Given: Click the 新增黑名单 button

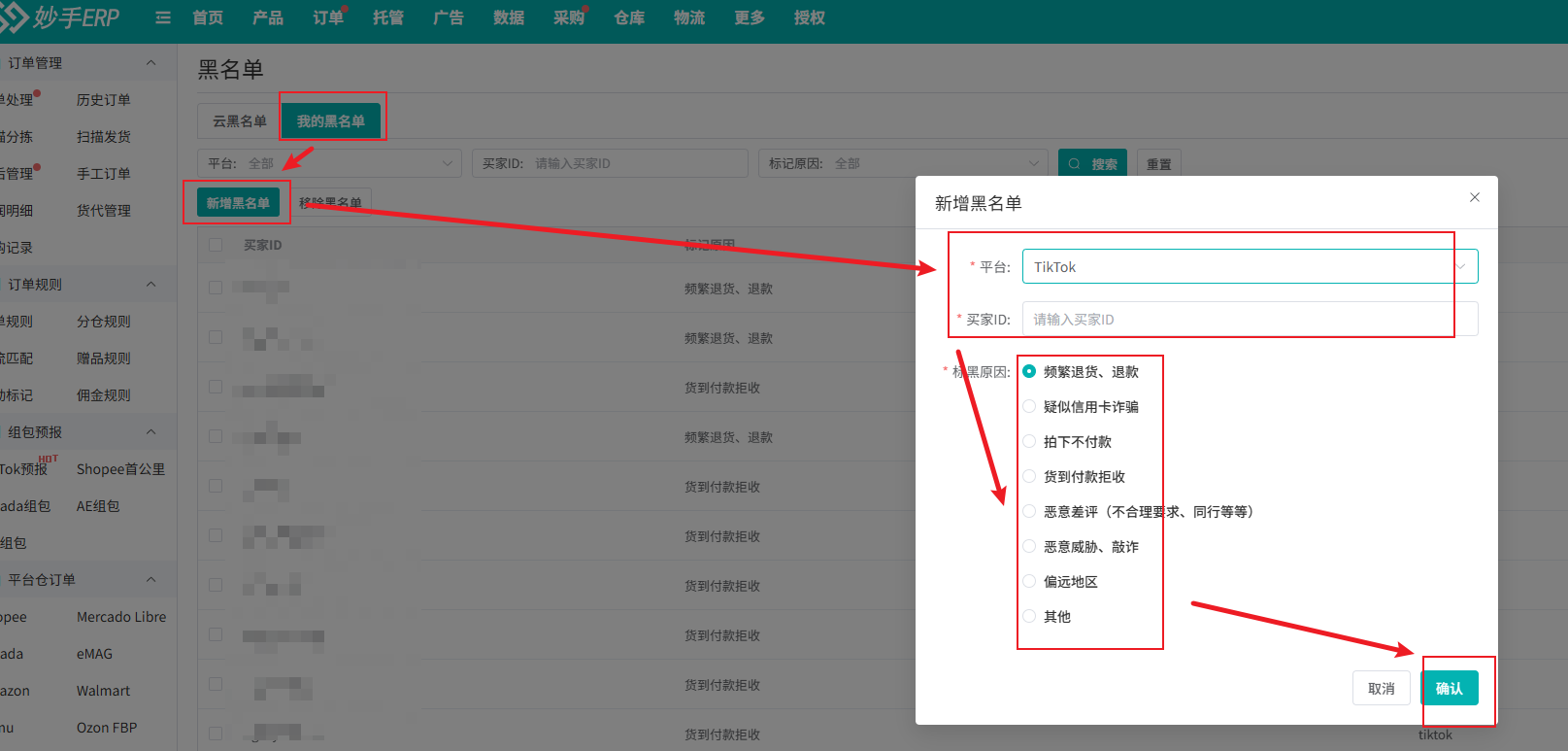Looking at the screenshot, I should tap(238, 202).
